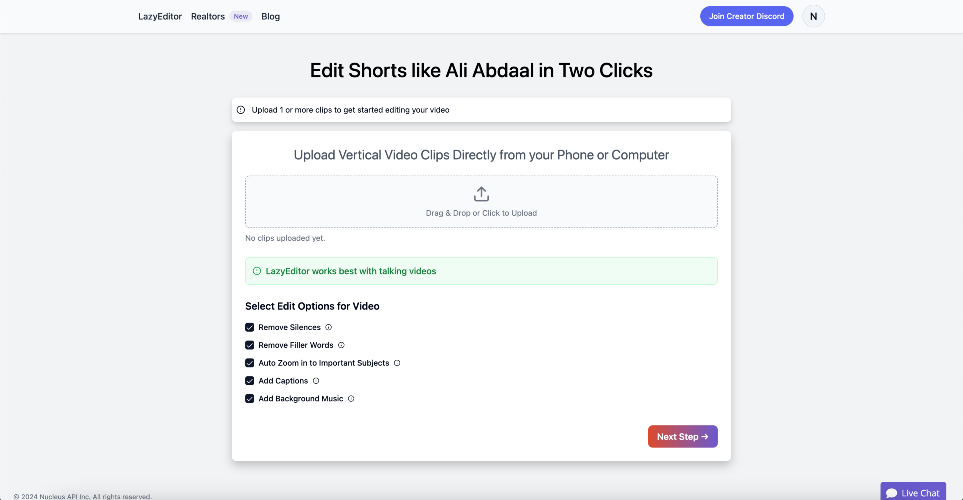The image size is (963, 500).
Task: Click the New badge beside Realtors
Action: (x=241, y=17)
